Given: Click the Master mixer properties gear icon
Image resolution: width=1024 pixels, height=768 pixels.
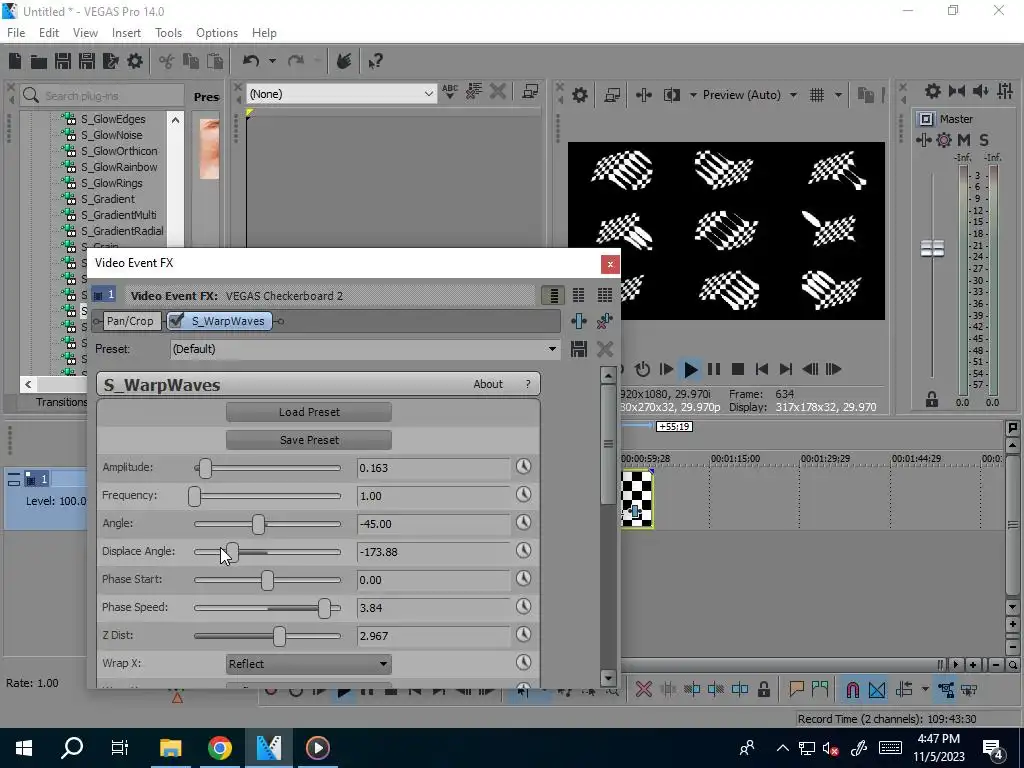Looking at the screenshot, I should [933, 91].
